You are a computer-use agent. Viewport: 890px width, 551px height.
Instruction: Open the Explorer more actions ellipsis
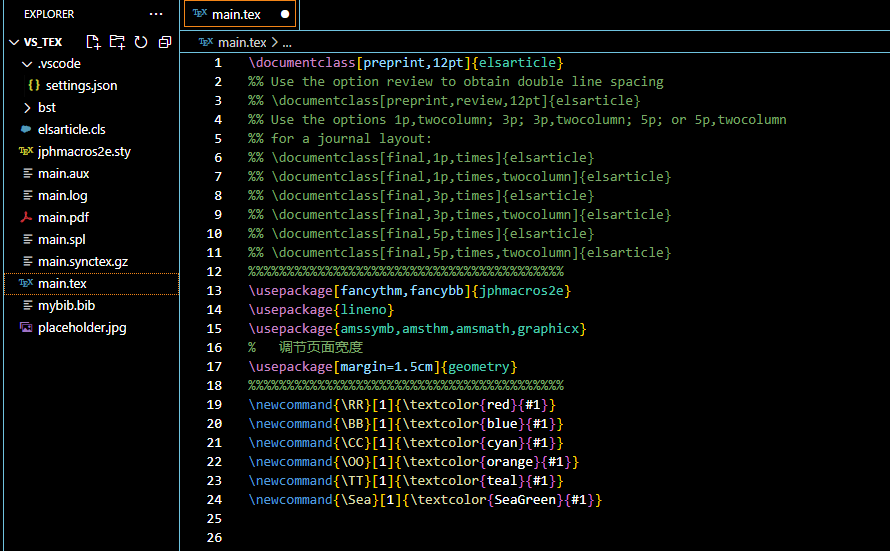coord(156,14)
